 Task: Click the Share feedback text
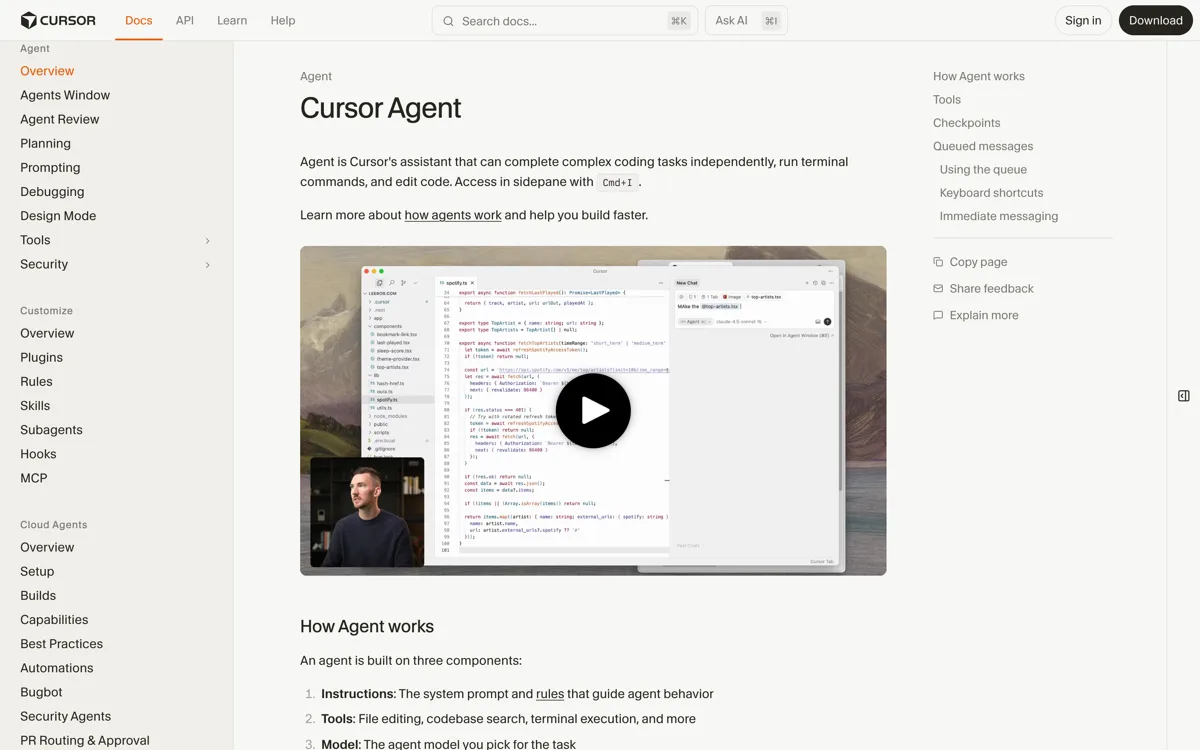point(992,288)
